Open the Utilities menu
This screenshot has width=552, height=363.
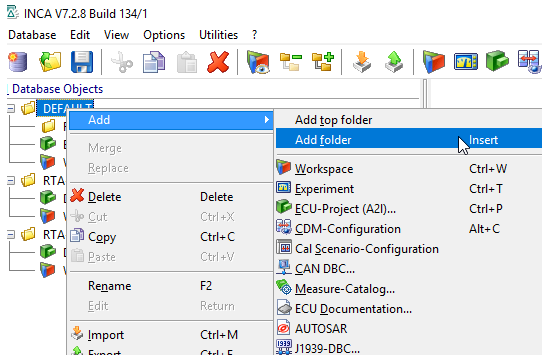(218, 35)
